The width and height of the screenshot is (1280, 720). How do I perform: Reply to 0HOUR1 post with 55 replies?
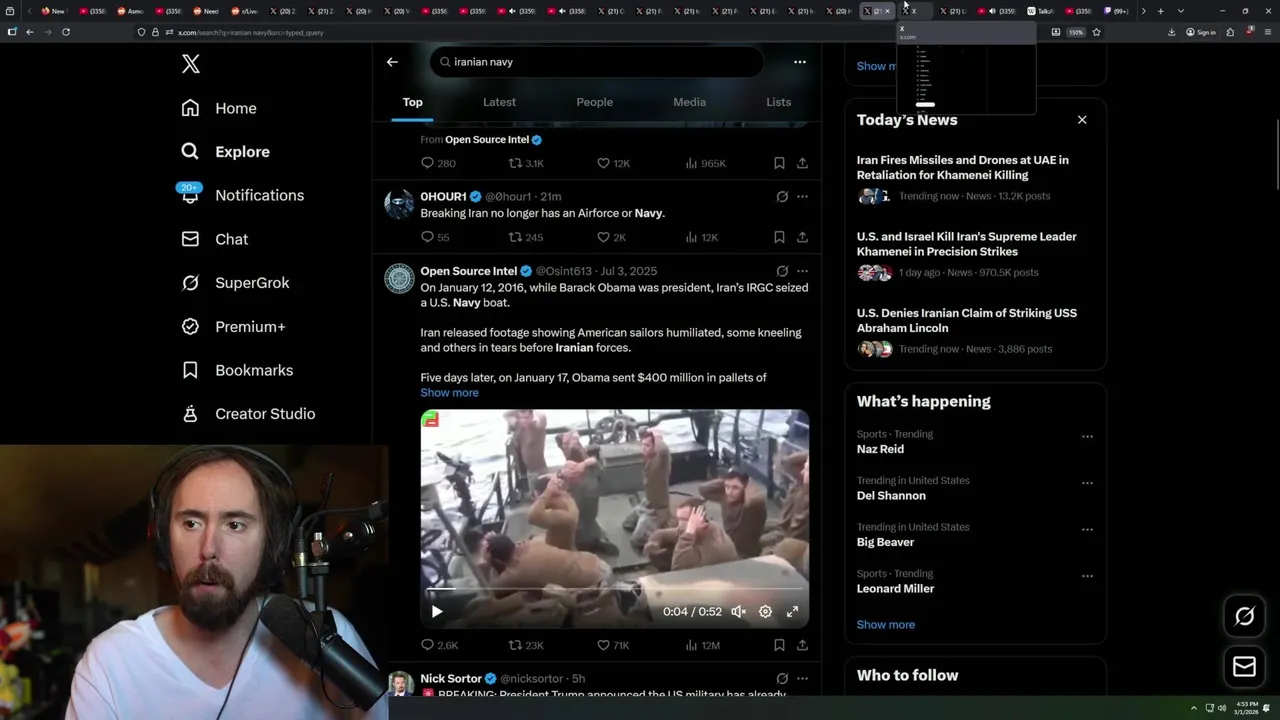pos(435,237)
